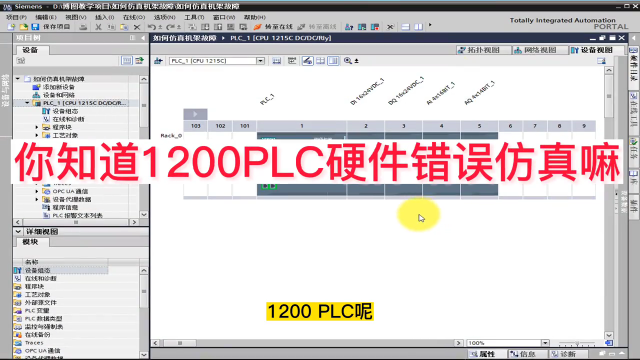Image resolution: width=640 pixels, height=360 pixels.
Task: Expand 工艺对象 node in project tree
Action: (x=37, y=135)
